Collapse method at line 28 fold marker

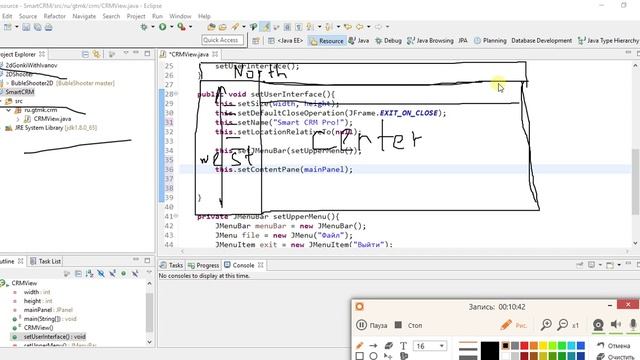tap(176, 94)
